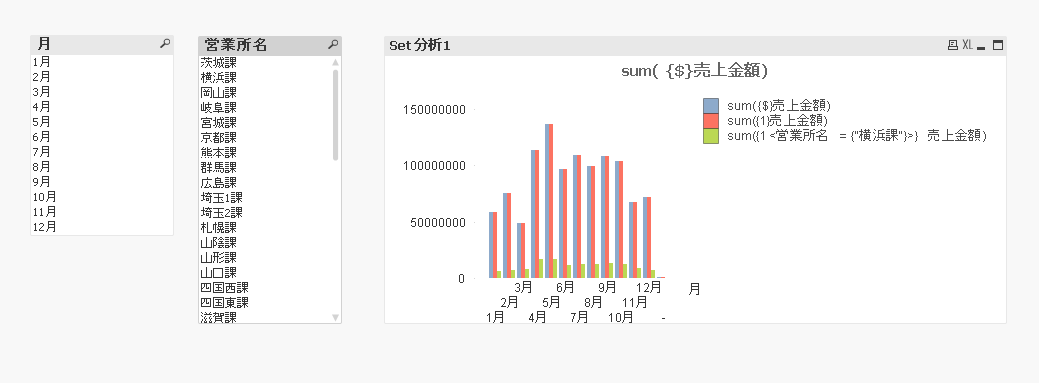
Task: Click the 7月 label on chart x-axis
Action: (x=579, y=317)
